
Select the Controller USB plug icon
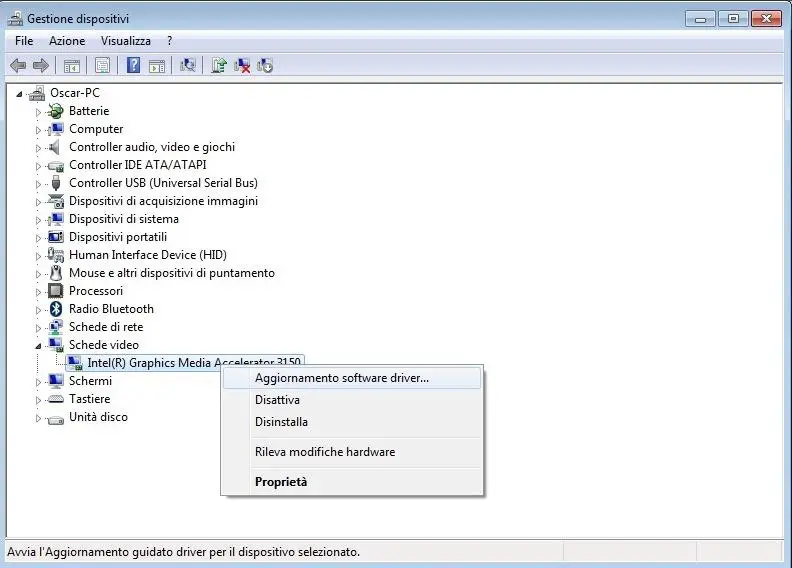56,183
